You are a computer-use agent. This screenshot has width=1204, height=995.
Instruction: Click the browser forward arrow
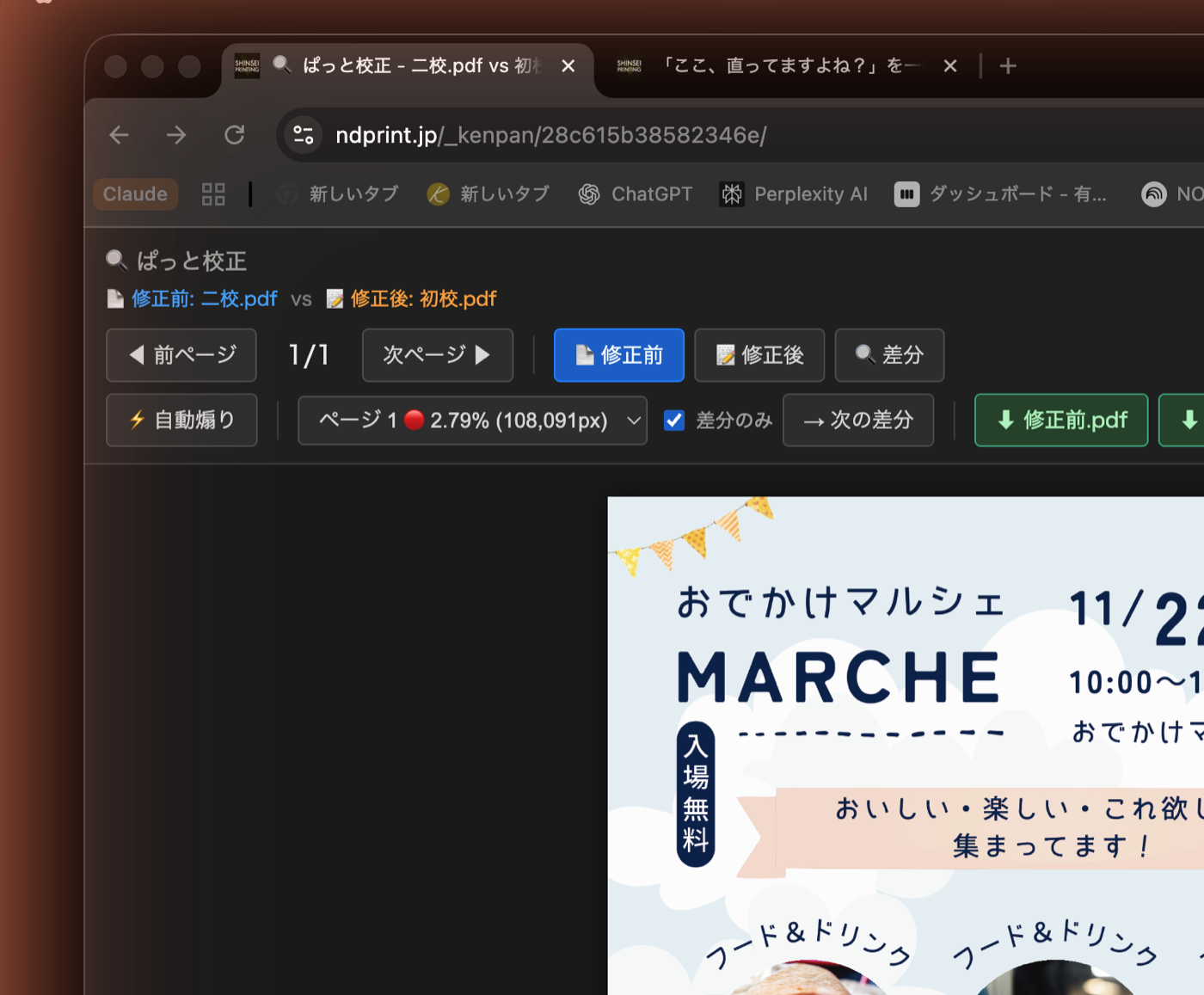[x=176, y=135]
